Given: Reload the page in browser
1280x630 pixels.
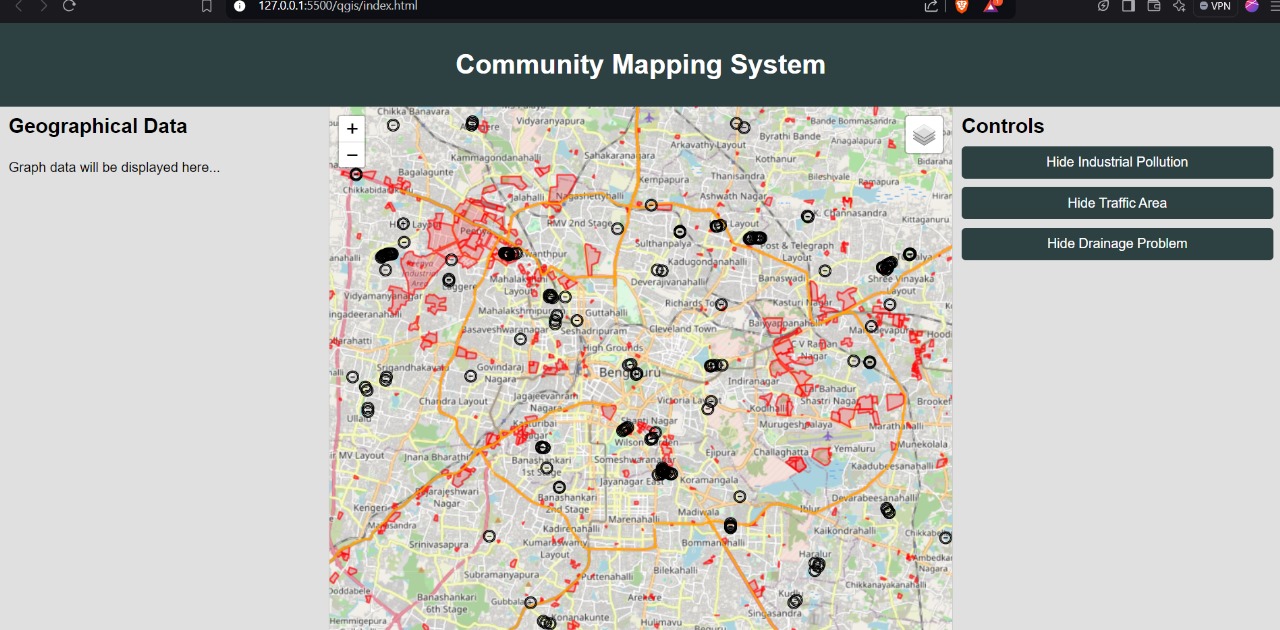Looking at the screenshot, I should click(x=69, y=6).
